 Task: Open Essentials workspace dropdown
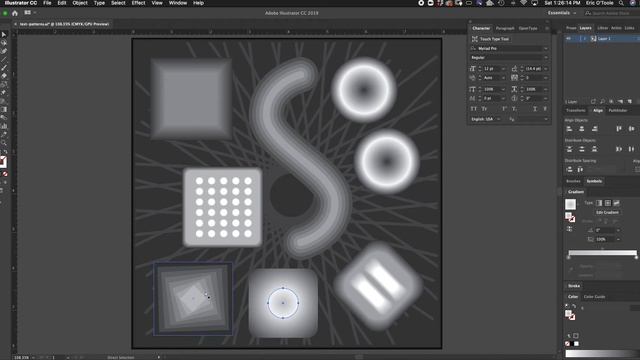point(562,13)
